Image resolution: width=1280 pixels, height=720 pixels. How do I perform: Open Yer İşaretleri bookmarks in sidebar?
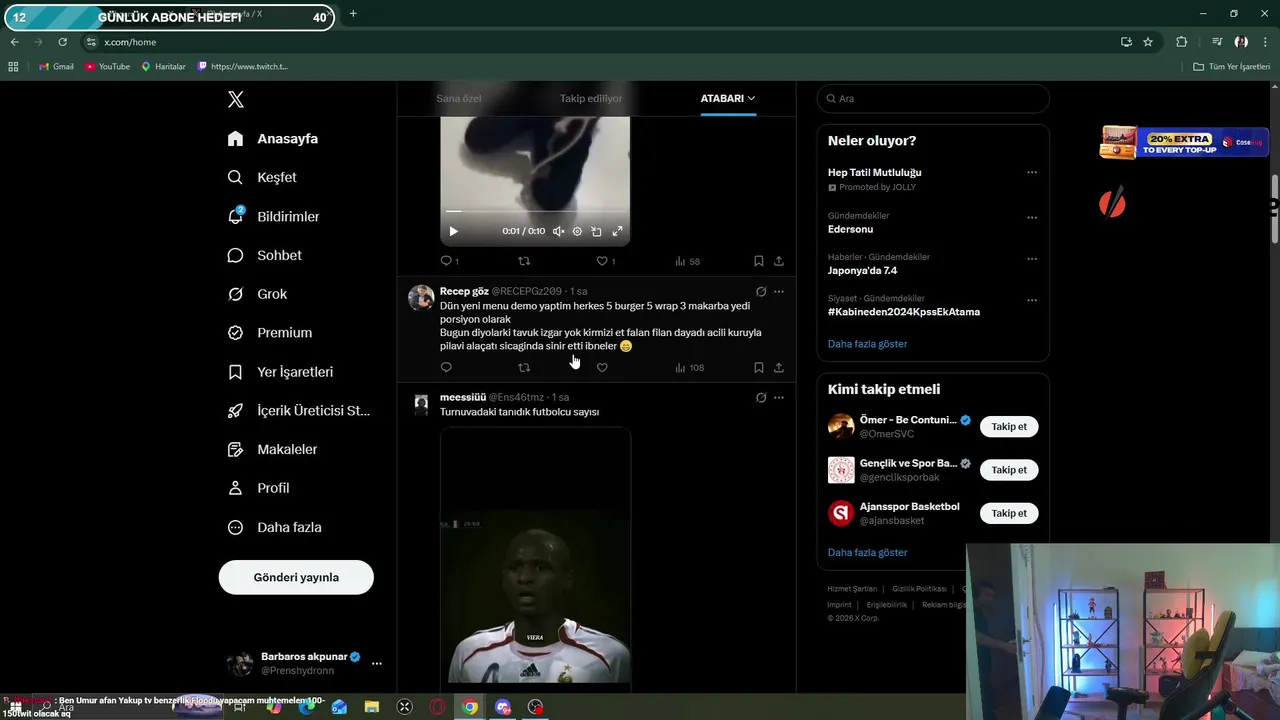[x=280, y=372]
